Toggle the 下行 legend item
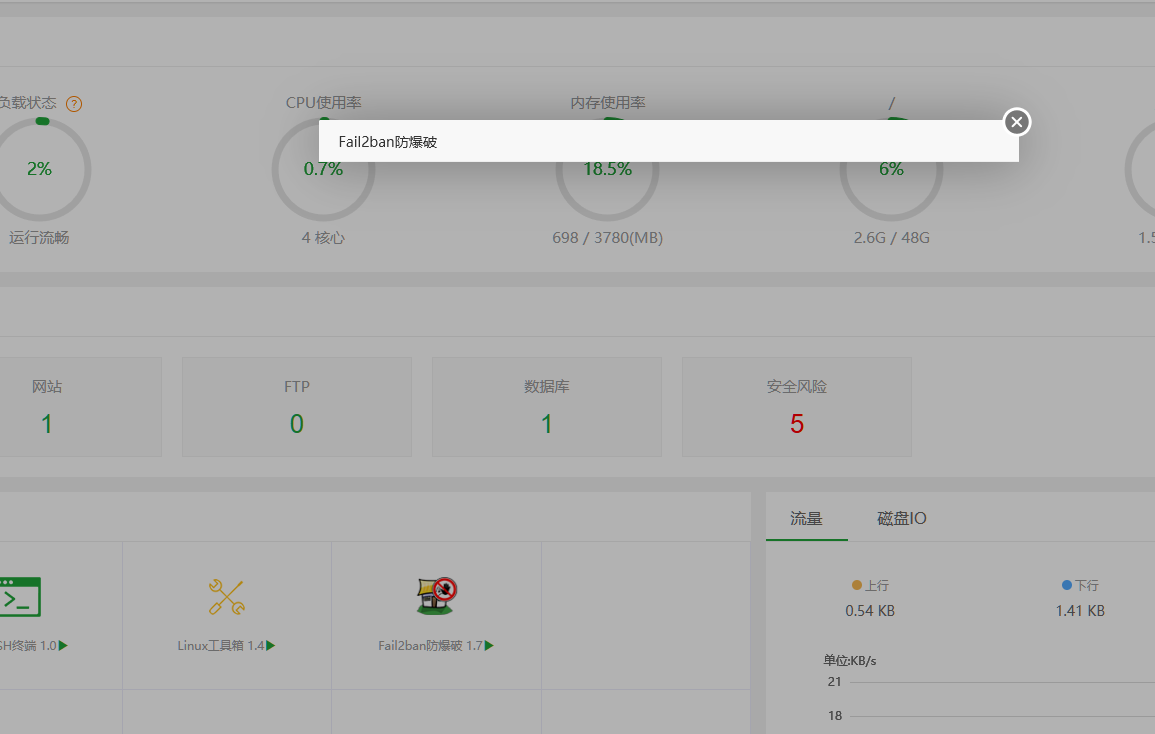 point(1080,585)
